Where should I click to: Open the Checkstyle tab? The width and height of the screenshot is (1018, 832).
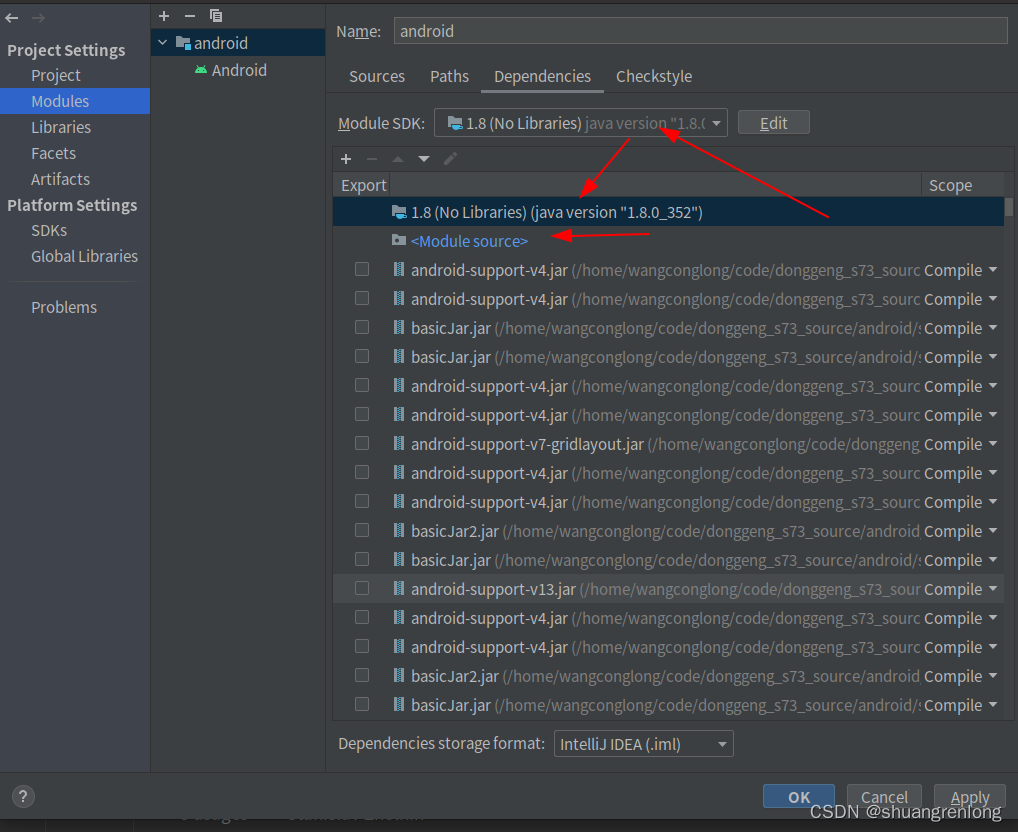coord(654,76)
